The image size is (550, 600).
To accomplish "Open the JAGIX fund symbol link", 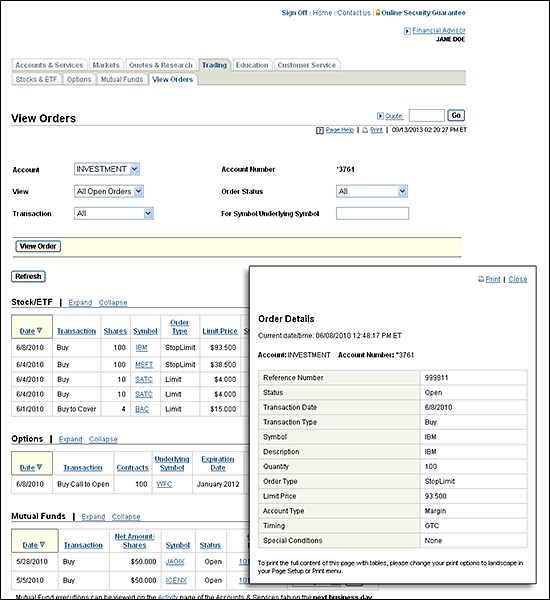I will pos(175,562).
